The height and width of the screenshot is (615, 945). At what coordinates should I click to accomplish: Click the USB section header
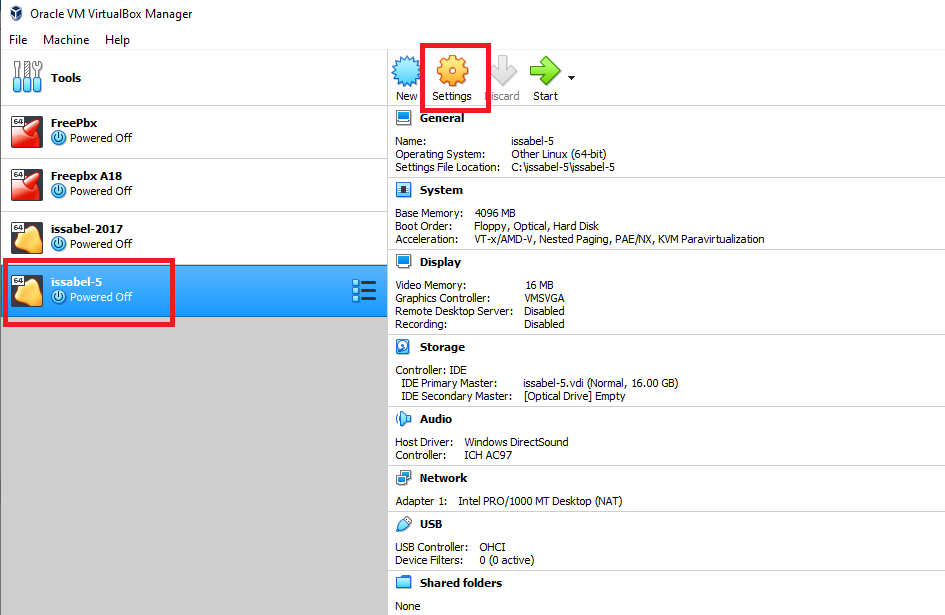(x=431, y=524)
